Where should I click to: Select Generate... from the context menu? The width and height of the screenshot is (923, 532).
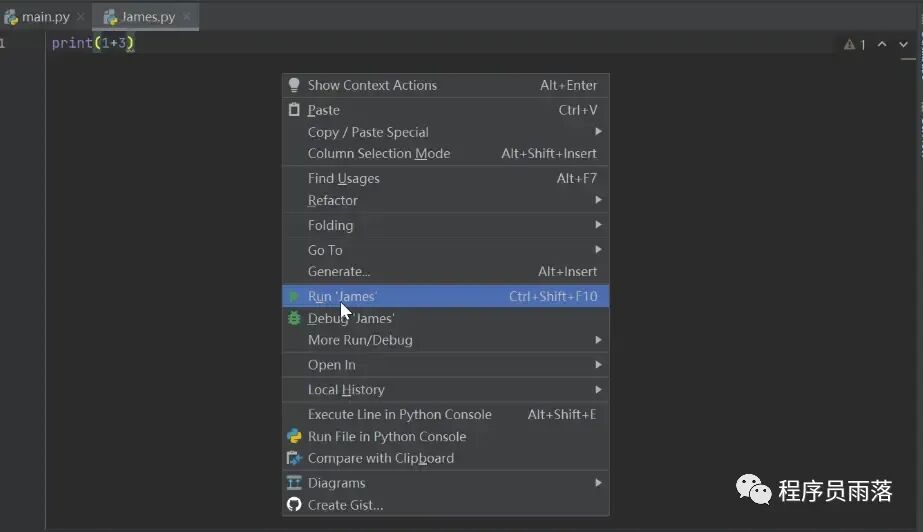338,271
